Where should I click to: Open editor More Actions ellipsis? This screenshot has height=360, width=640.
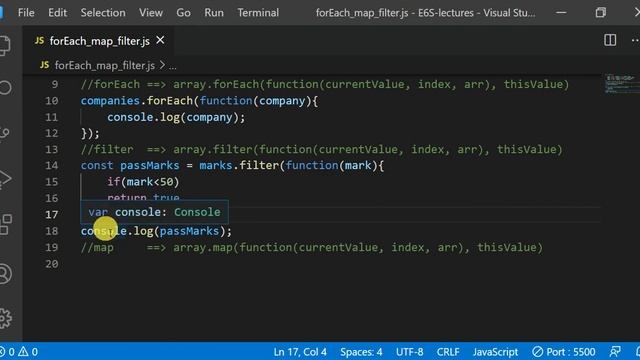(x=635, y=40)
